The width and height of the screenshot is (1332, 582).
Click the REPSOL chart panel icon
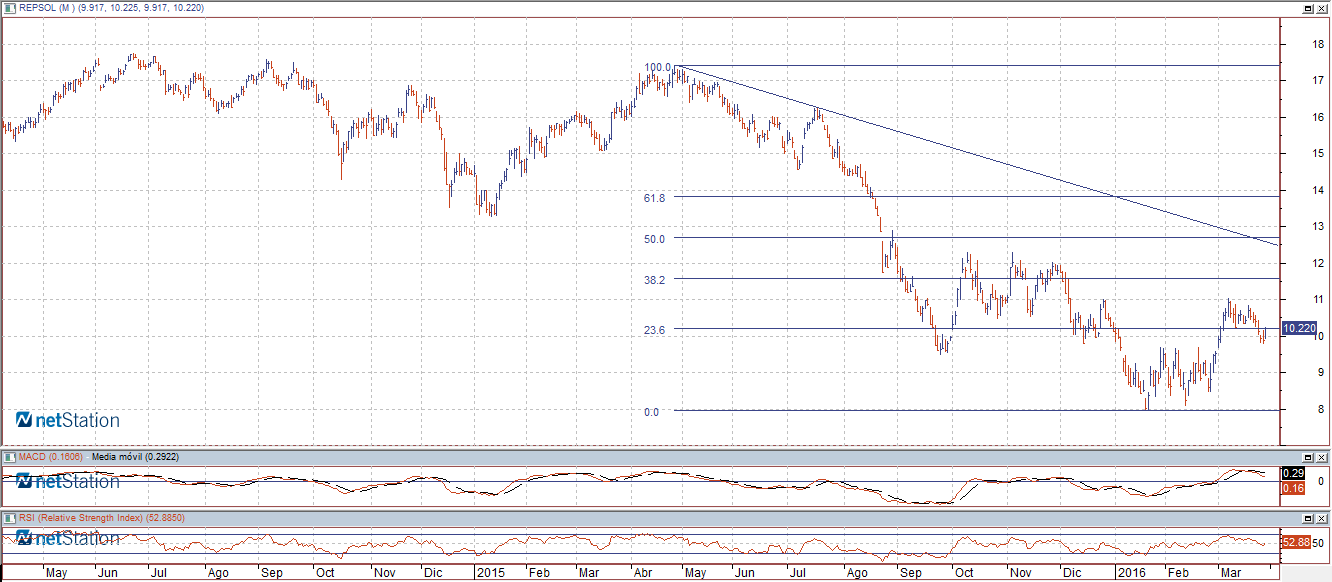(9, 7)
